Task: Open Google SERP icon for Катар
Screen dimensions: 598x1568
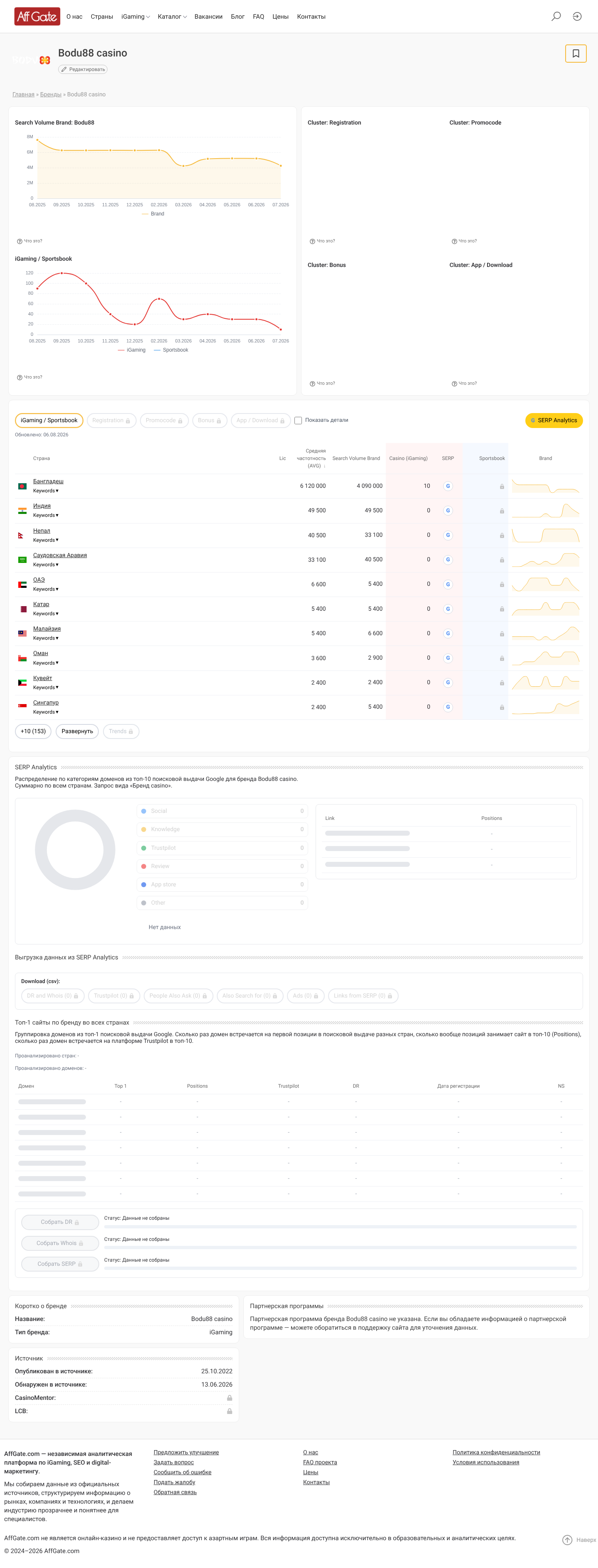Action: coord(448,609)
